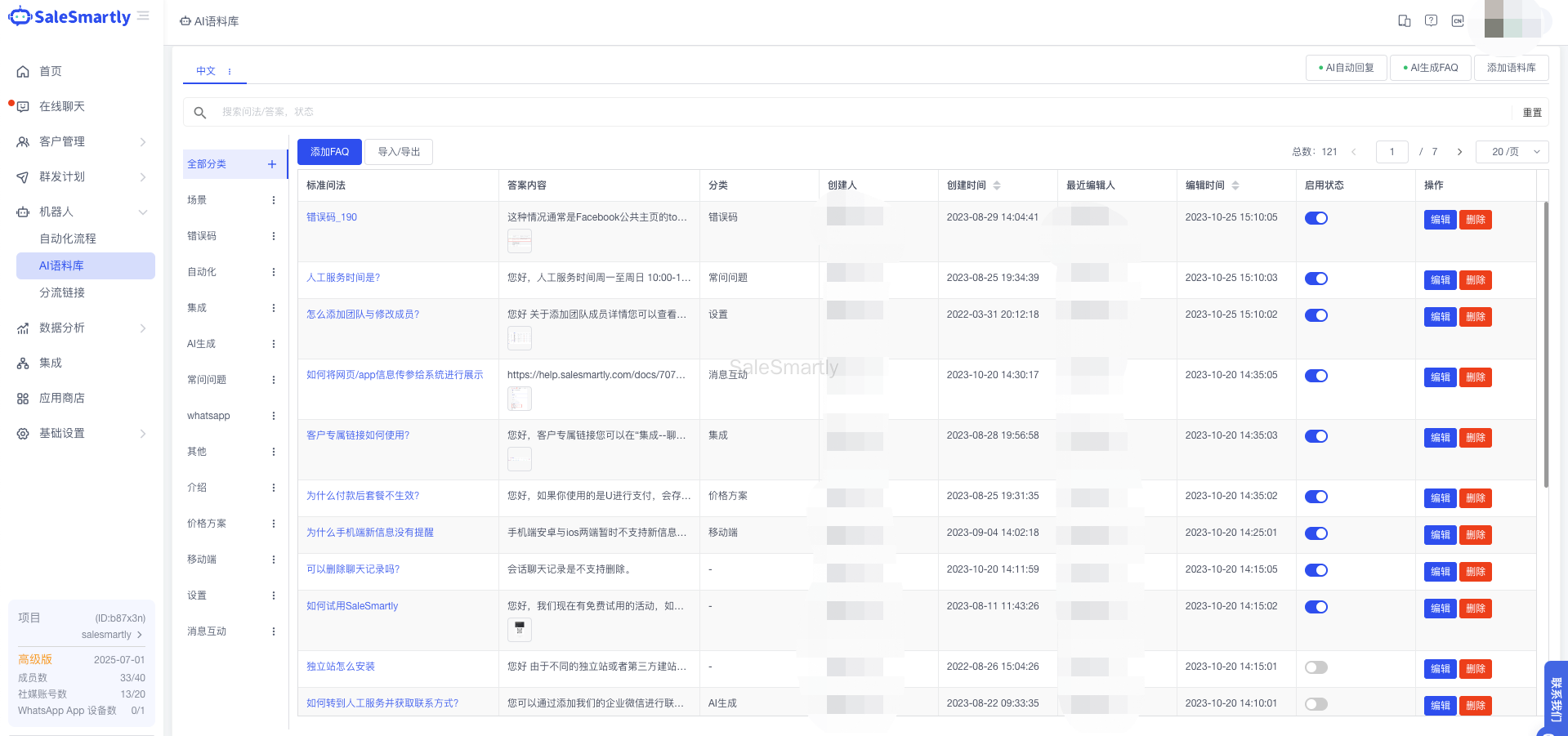Image resolution: width=1568 pixels, height=736 pixels.
Task: Click the CN language switcher icon
Action: [x=1457, y=20]
